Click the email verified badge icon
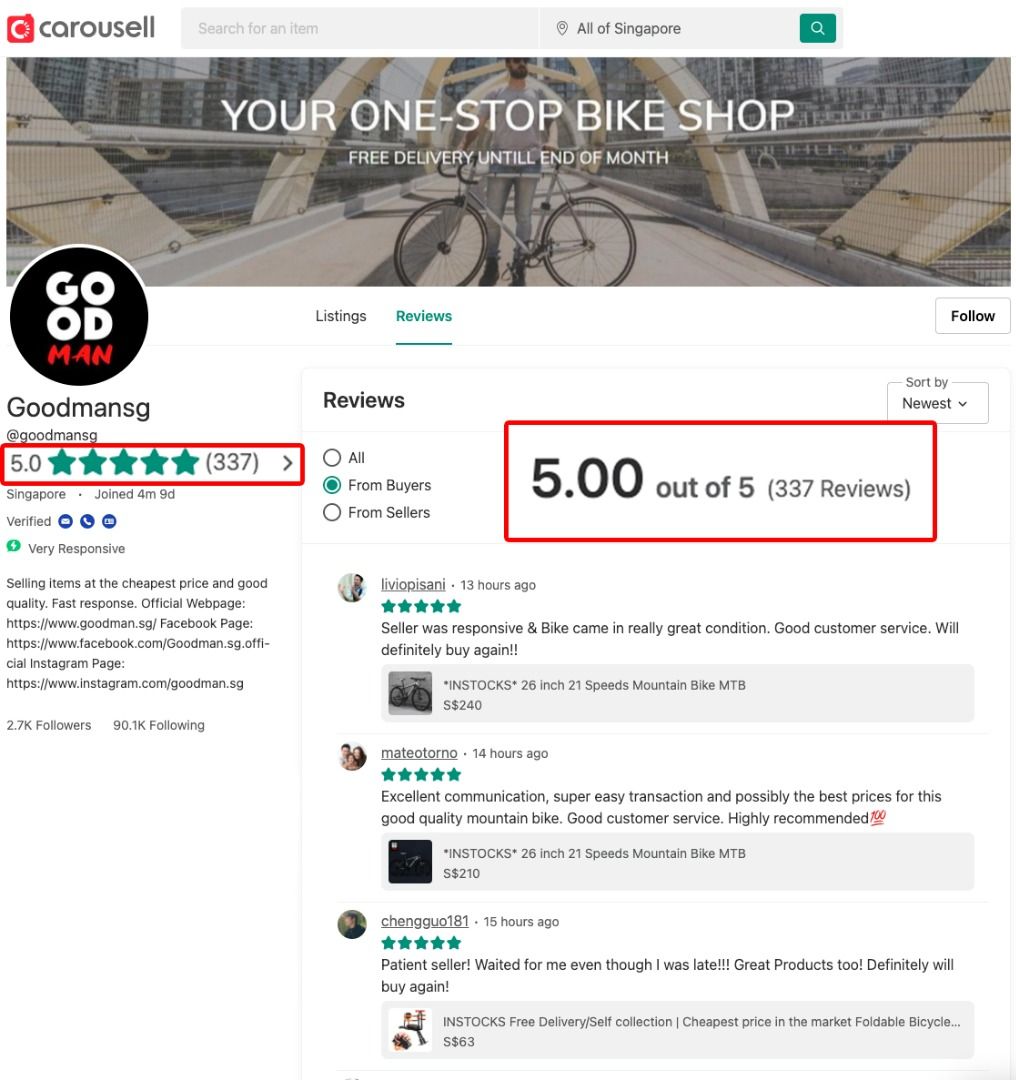The width and height of the screenshot is (1016, 1080). pyautogui.click(x=65, y=521)
